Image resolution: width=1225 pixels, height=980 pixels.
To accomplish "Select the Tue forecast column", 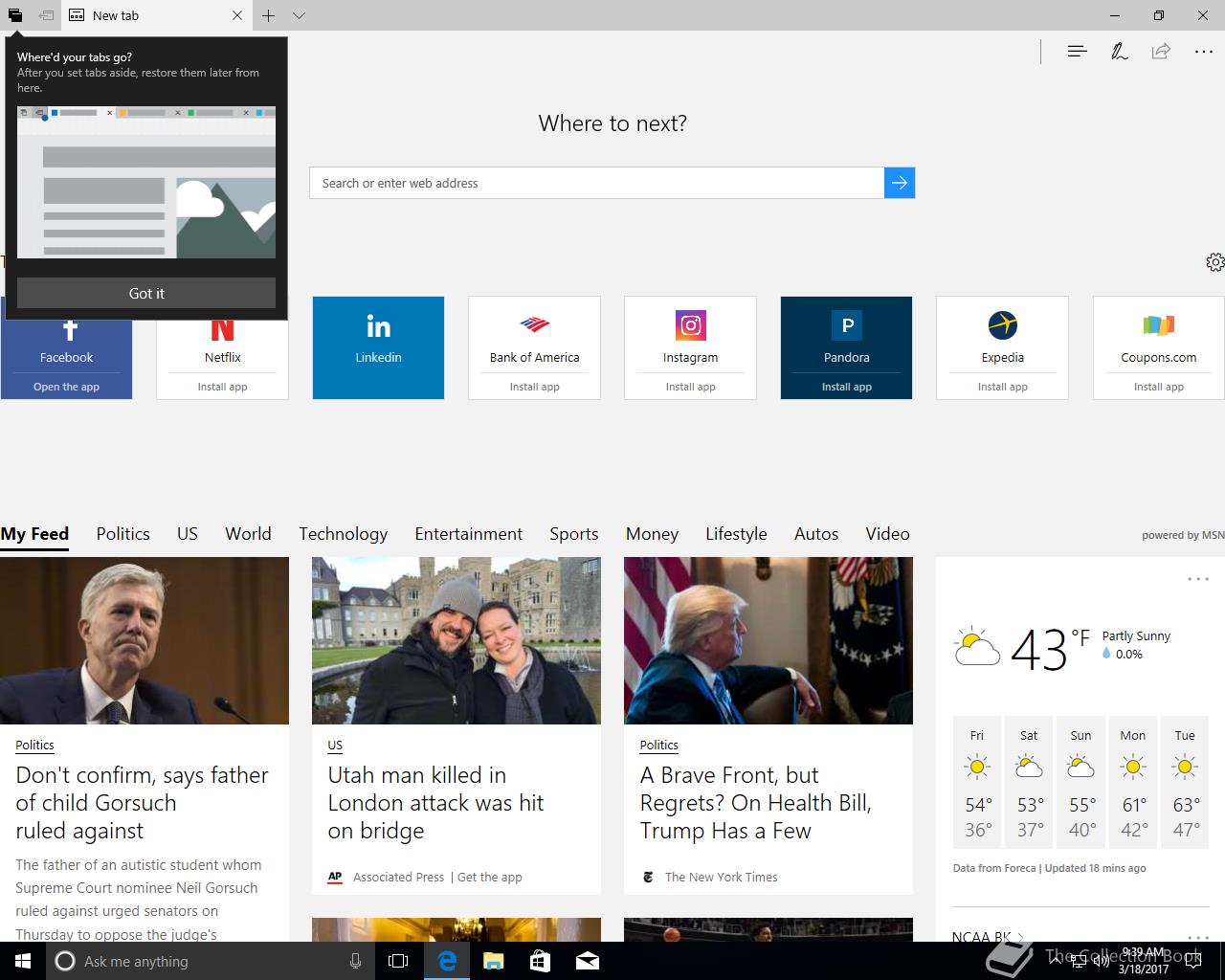I will click(x=1185, y=782).
